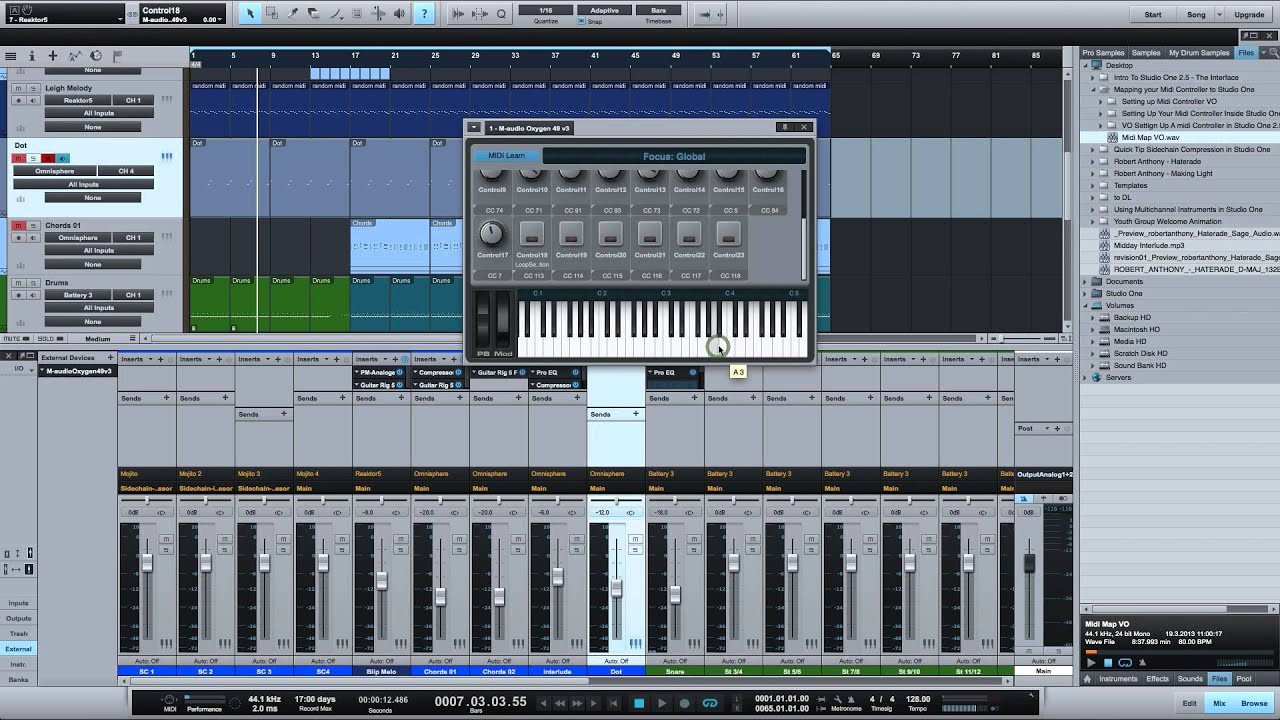Switch to Pro Samples tab

click(1103, 52)
